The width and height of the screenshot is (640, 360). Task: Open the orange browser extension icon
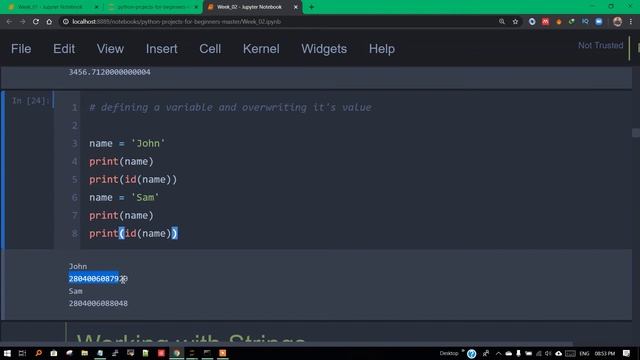(559, 22)
